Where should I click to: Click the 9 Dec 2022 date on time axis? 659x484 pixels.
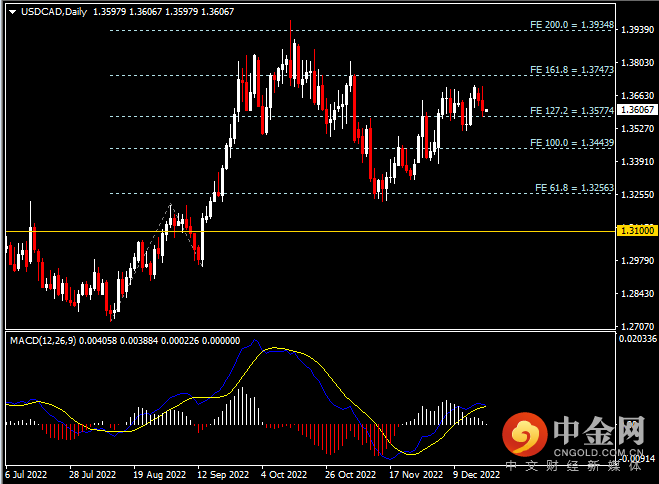click(476, 476)
